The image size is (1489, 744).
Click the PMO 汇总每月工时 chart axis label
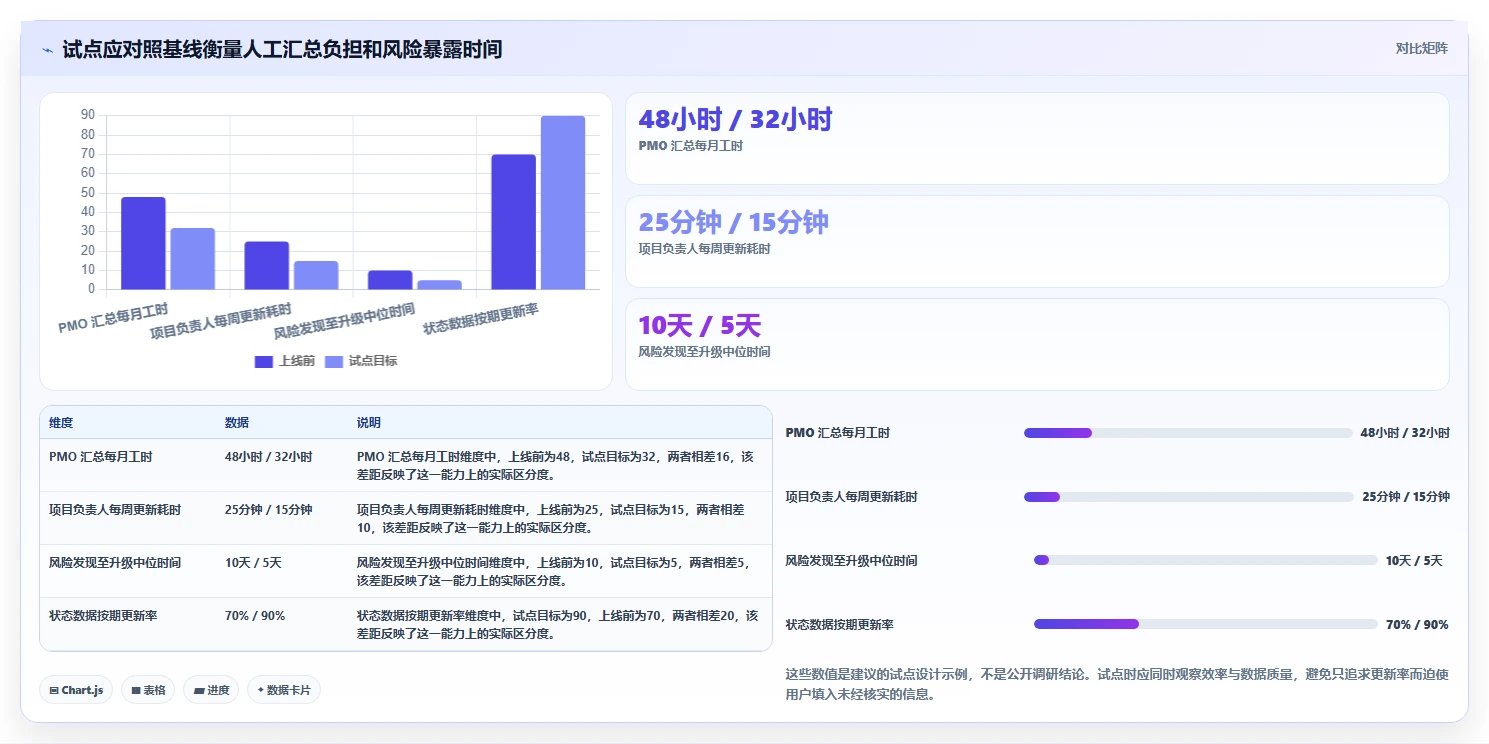coord(113,318)
